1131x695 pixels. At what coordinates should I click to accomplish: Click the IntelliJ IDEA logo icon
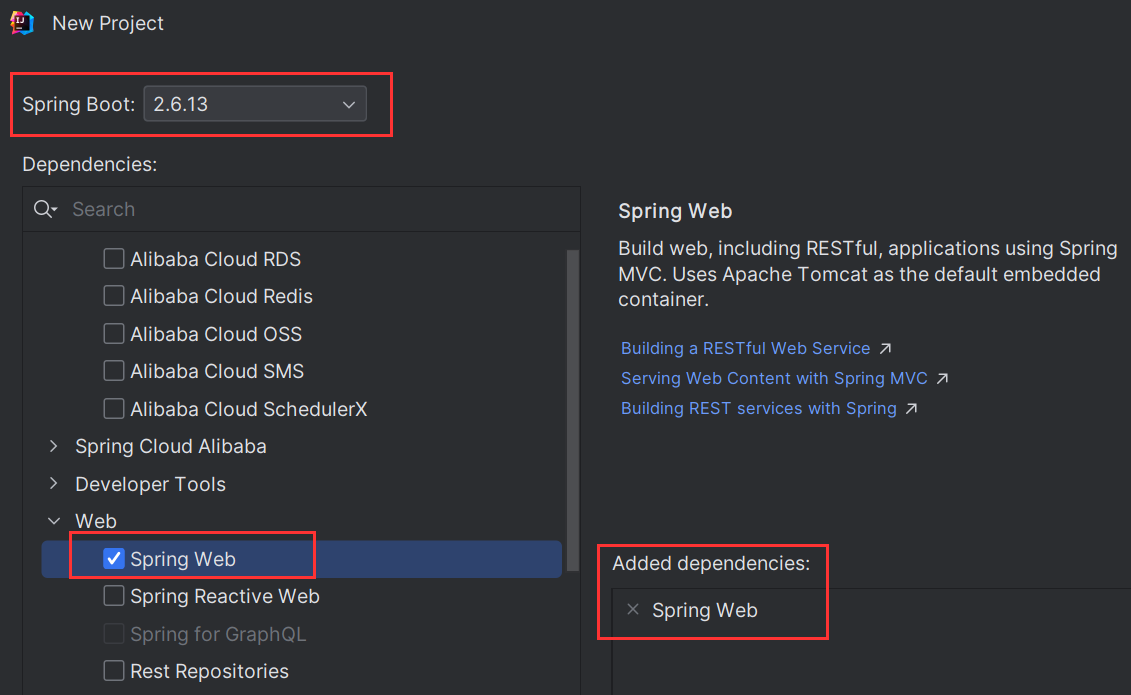click(x=22, y=23)
